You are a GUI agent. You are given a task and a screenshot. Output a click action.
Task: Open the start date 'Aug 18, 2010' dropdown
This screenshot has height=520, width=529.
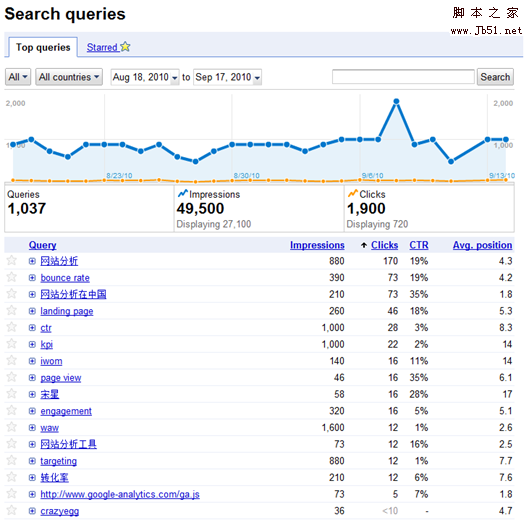coord(145,77)
